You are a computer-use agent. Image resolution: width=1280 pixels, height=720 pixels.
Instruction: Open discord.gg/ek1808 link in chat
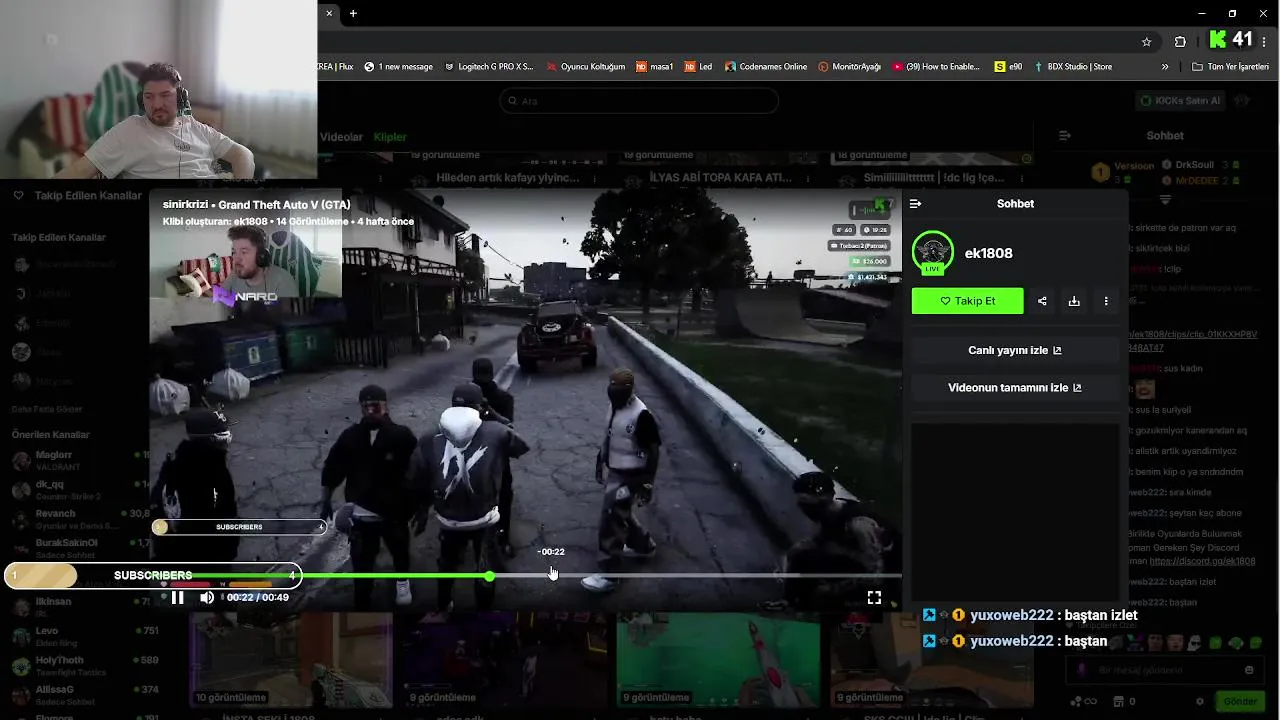point(1203,561)
